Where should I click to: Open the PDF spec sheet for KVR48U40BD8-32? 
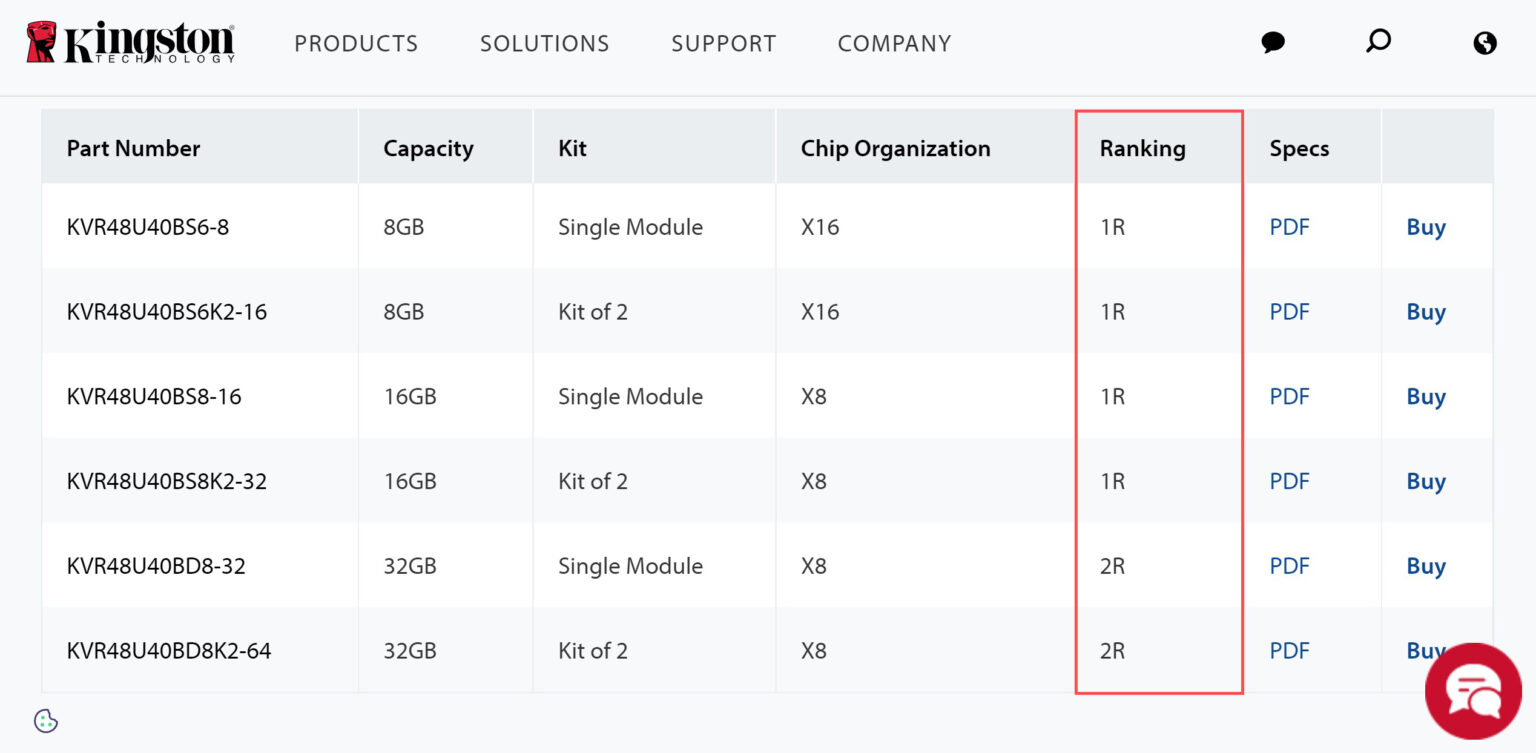click(1289, 566)
